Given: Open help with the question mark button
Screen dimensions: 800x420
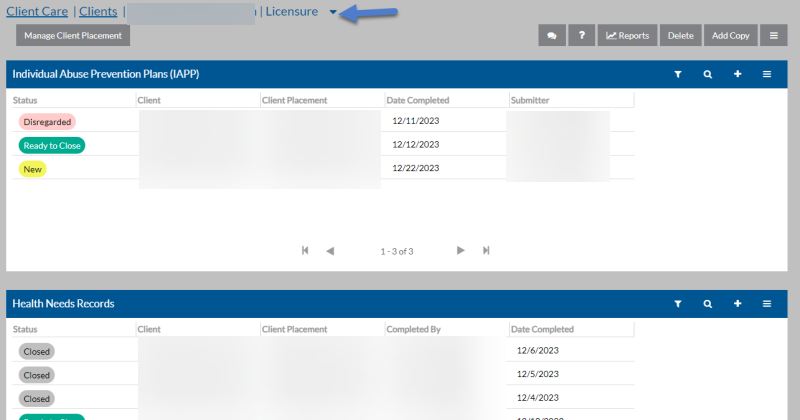Looking at the screenshot, I should tap(582, 36).
